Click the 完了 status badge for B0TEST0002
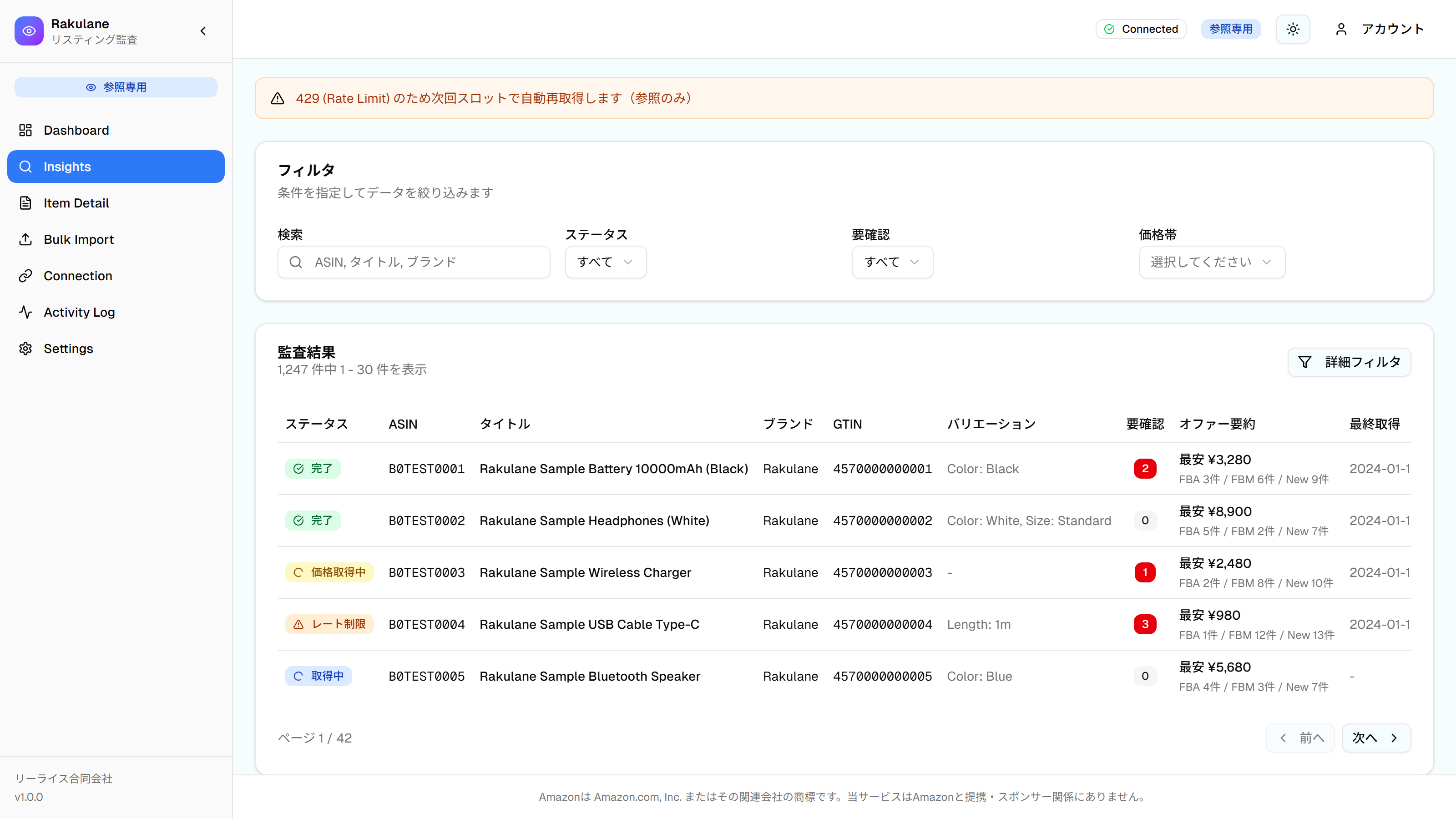Screen dimensions: 1456x819 (313, 521)
